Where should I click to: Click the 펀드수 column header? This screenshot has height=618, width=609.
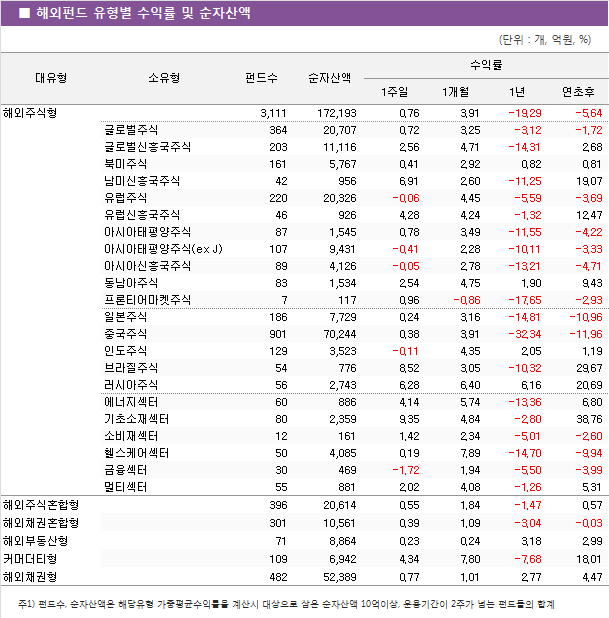261,78
